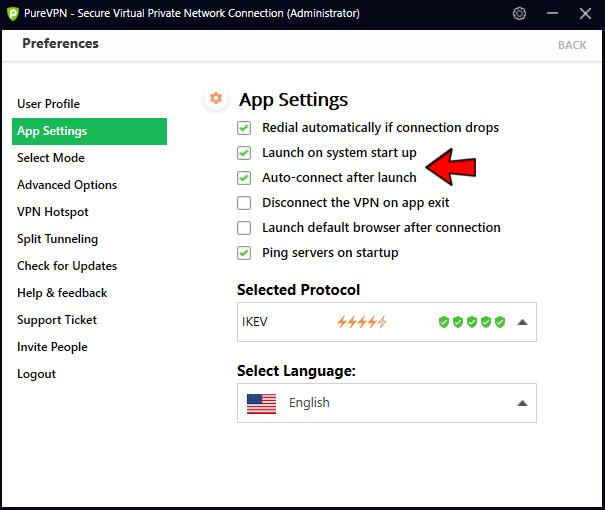Click the Selected Protocol label
605x510 pixels.
pos(299,290)
